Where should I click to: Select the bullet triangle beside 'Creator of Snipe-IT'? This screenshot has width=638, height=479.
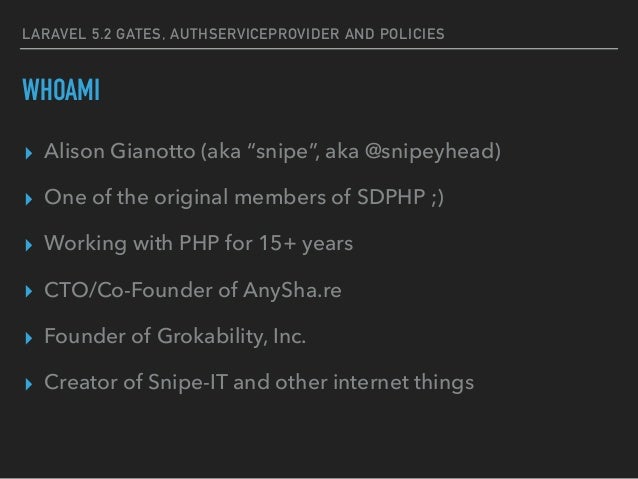[x=28, y=384]
